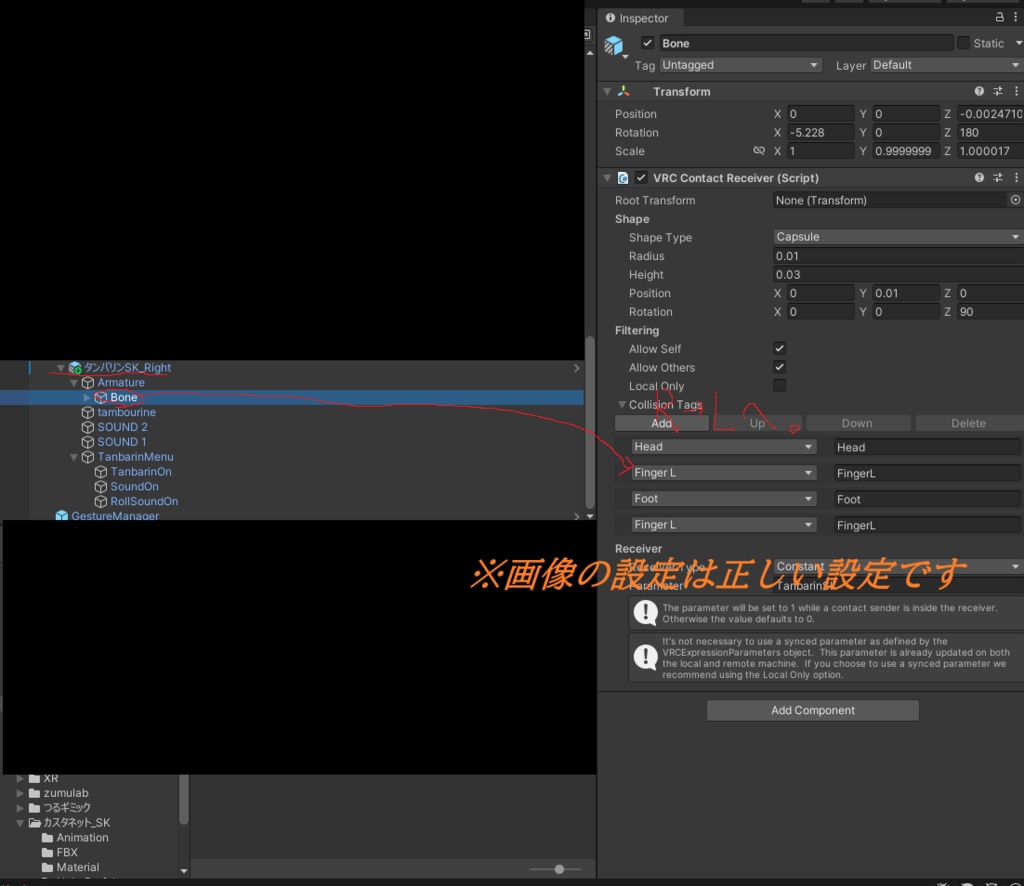Screen dimensions: 1024x886
Task: Collapse the Transform component foldout
Action: tap(607, 91)
